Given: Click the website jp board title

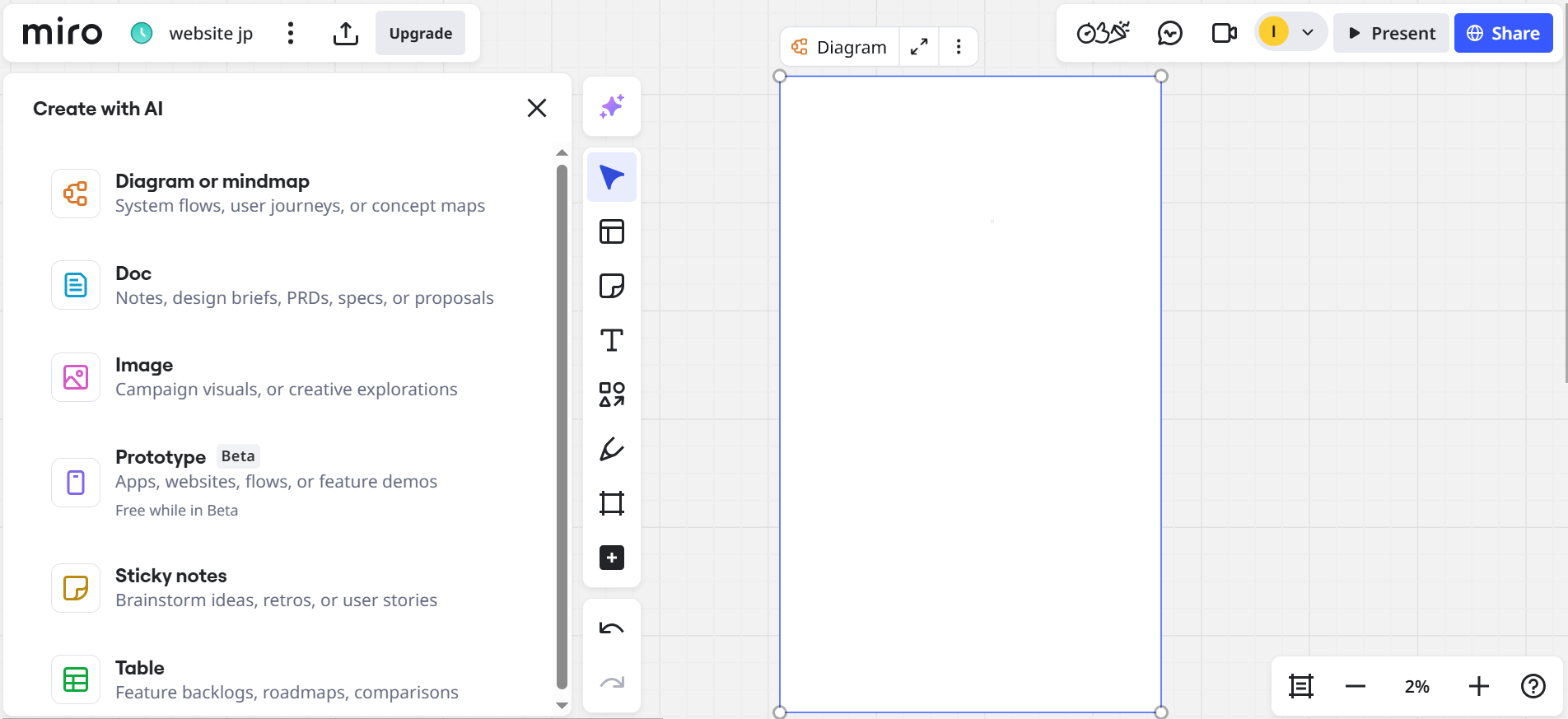Looking at the screenshot, I should tap(211, 33).
